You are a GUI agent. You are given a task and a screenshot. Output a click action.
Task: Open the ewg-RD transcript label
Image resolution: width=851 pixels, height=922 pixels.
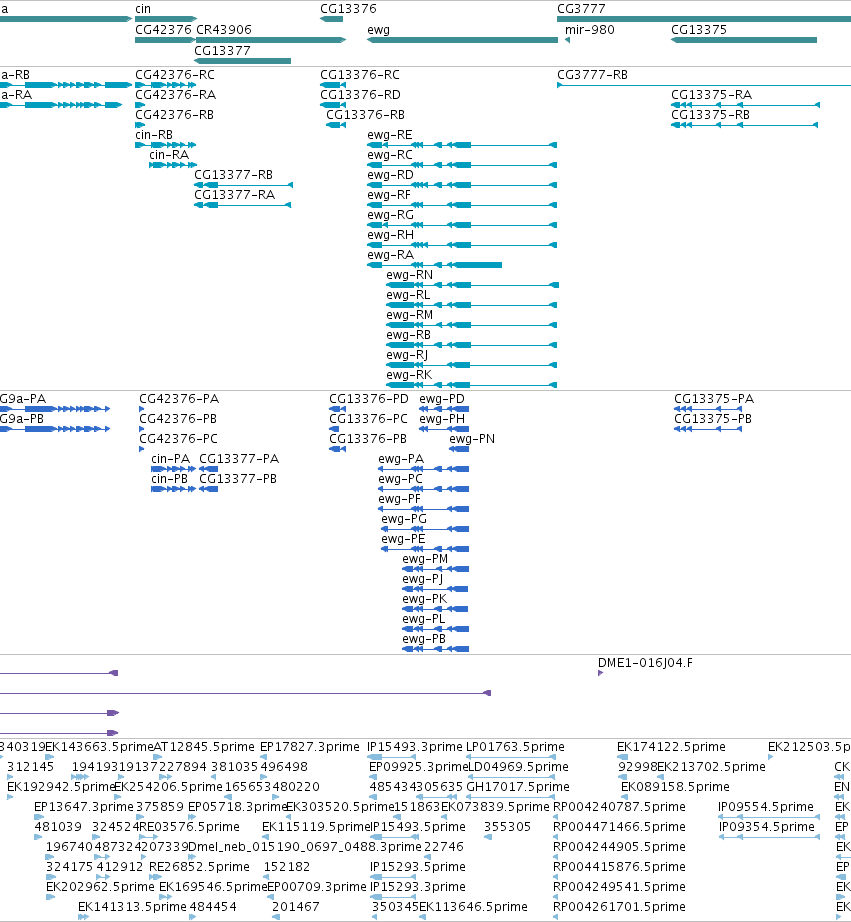[390, 175]
